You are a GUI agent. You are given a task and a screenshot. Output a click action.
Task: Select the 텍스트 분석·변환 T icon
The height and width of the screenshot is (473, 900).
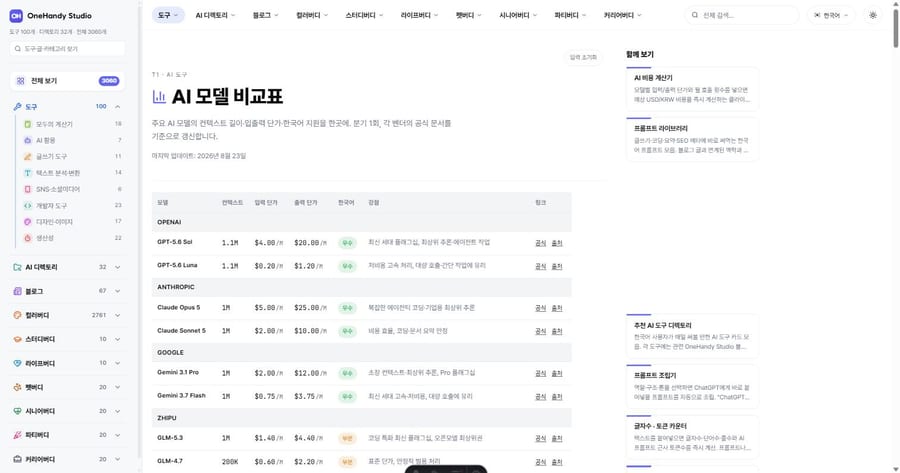point(28,173)
